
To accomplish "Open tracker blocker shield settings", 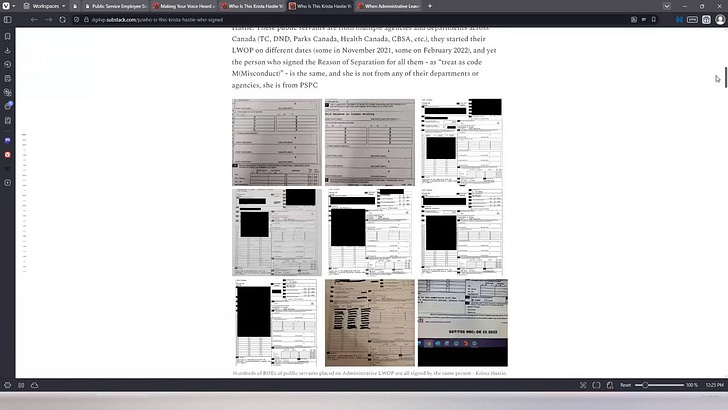I will point(77,20).
